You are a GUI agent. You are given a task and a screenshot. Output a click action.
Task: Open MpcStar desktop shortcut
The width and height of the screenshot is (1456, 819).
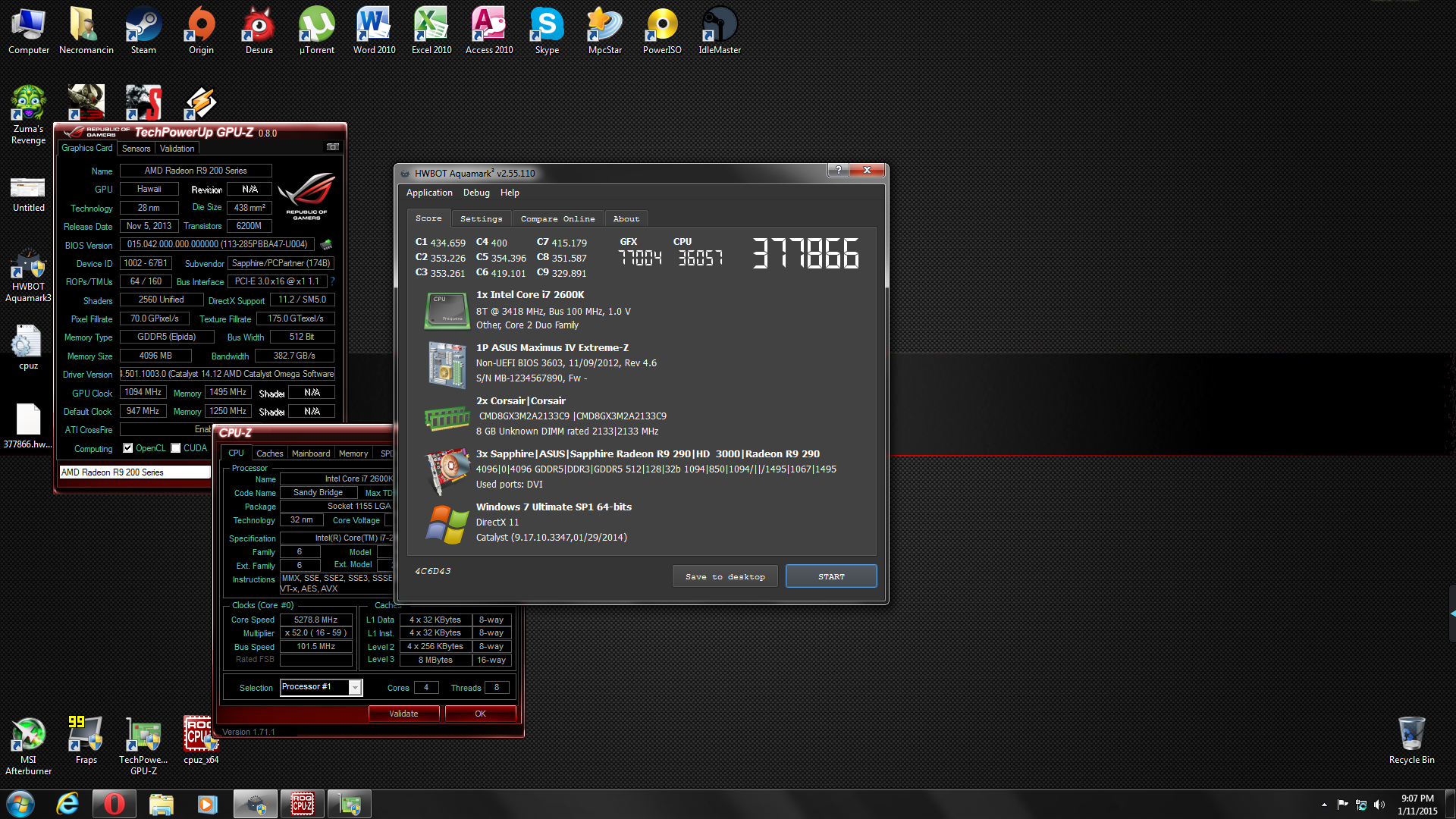604,32
